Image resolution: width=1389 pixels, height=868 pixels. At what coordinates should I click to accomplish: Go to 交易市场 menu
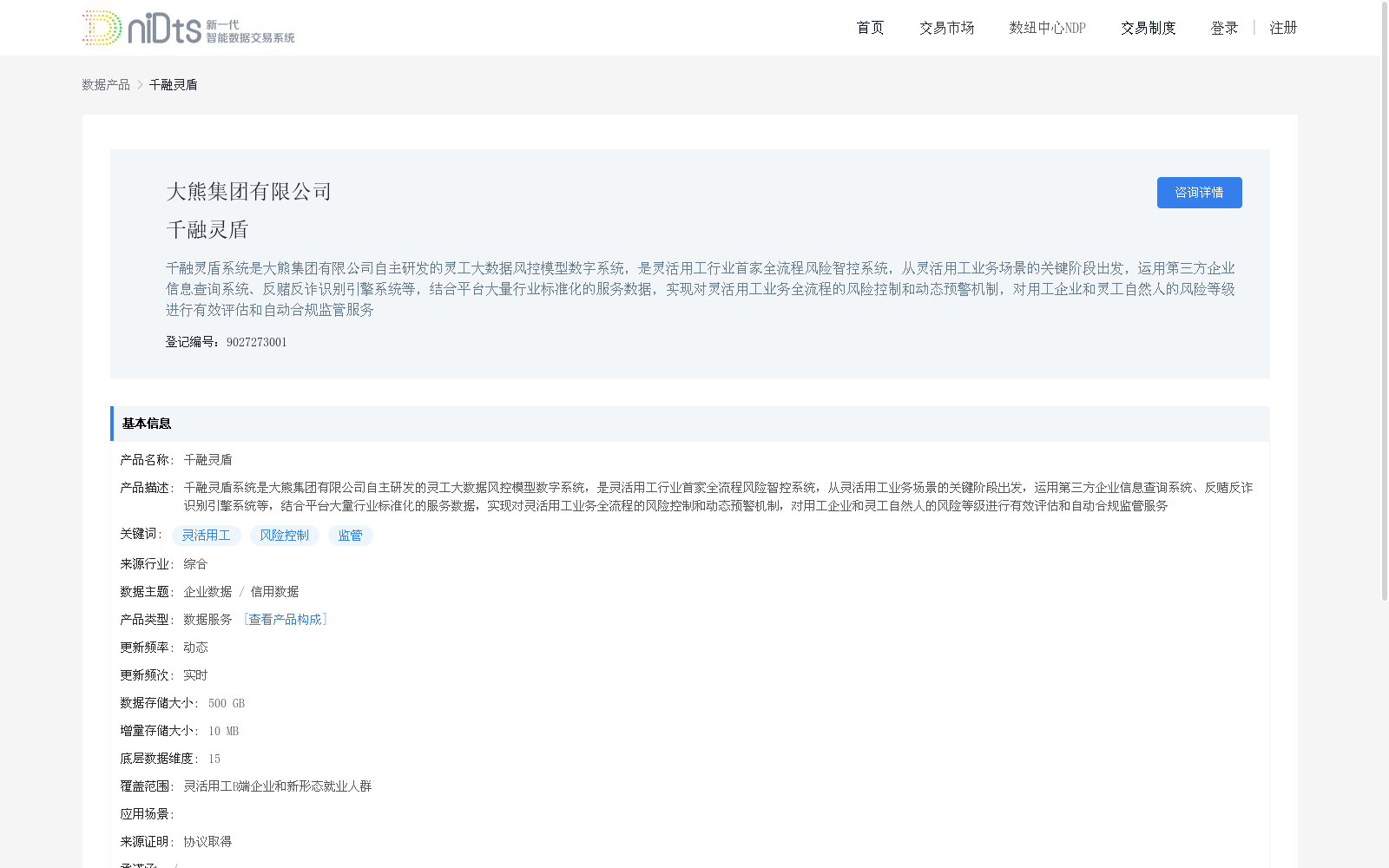(946, 28)
